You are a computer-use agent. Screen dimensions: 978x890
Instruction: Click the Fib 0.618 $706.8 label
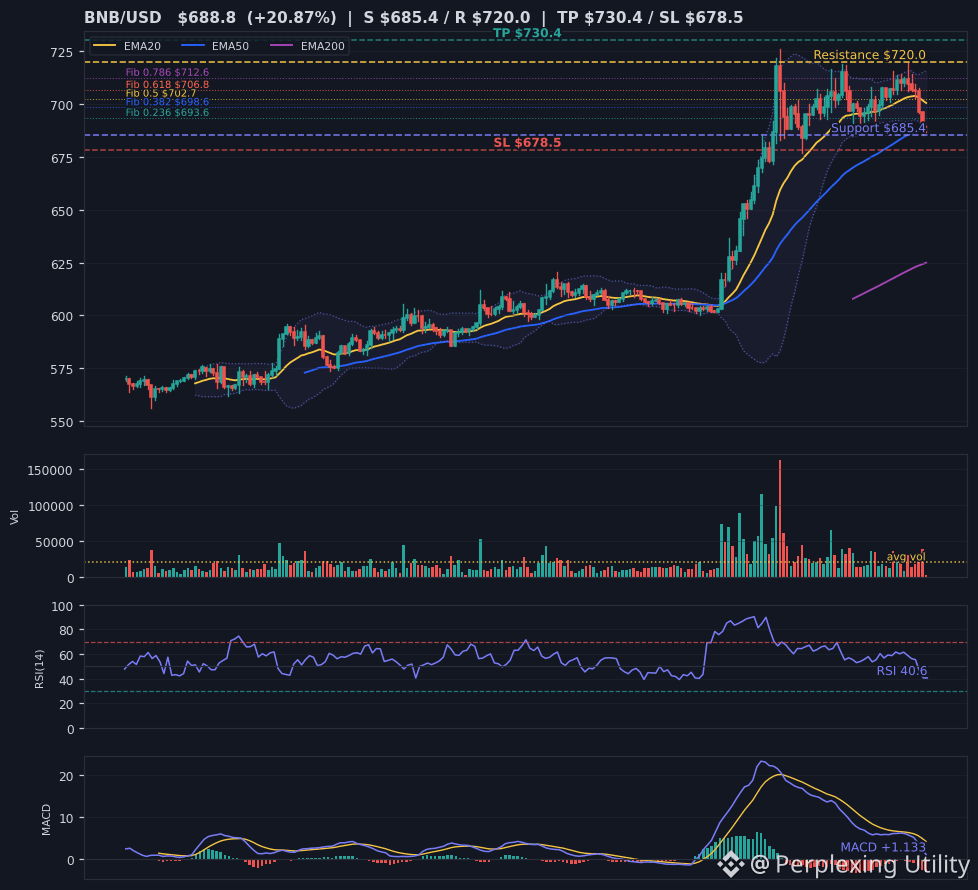tap(167, 85)
